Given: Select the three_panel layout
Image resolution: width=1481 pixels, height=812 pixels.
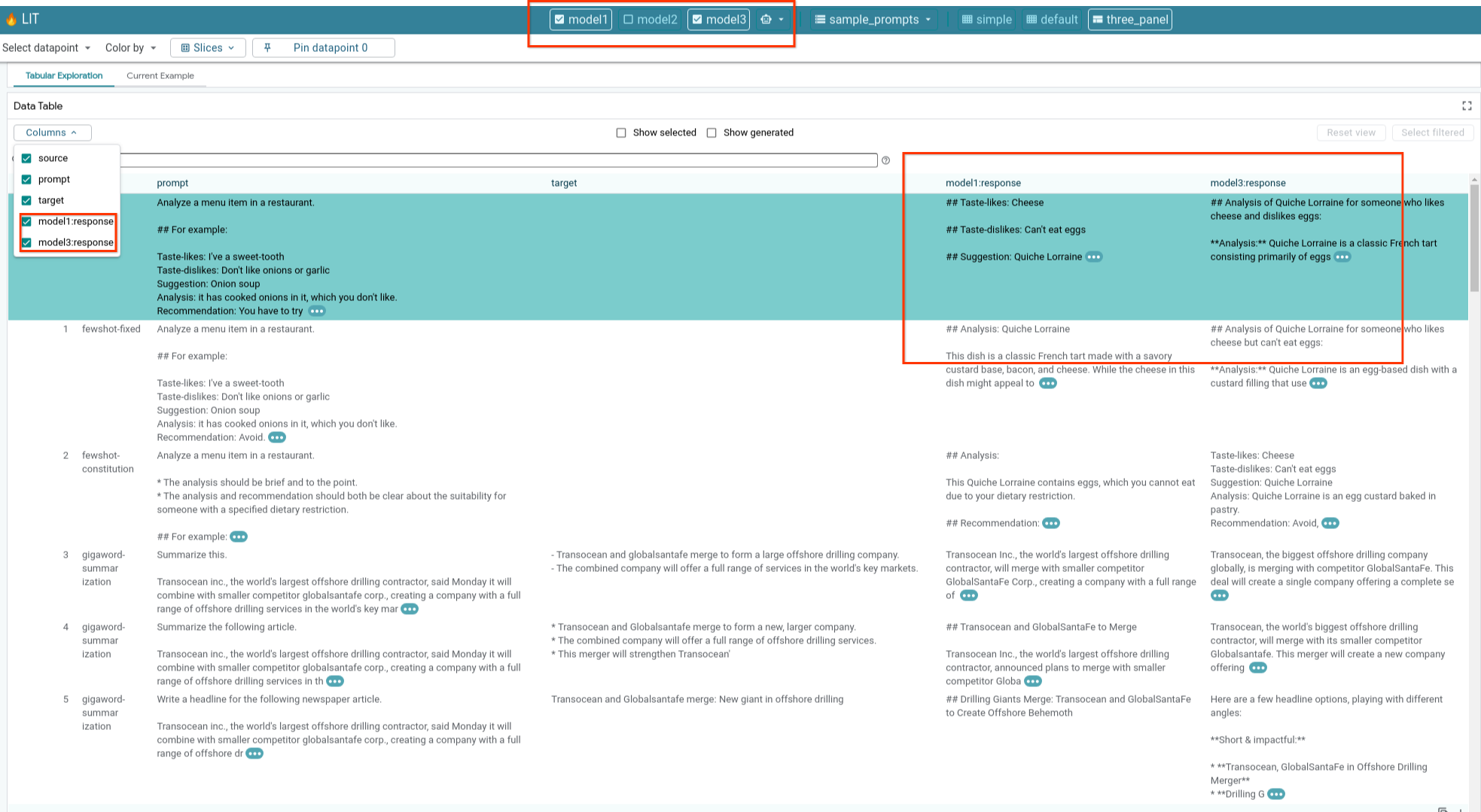Looking at the screenshot, I should 1129,20.
